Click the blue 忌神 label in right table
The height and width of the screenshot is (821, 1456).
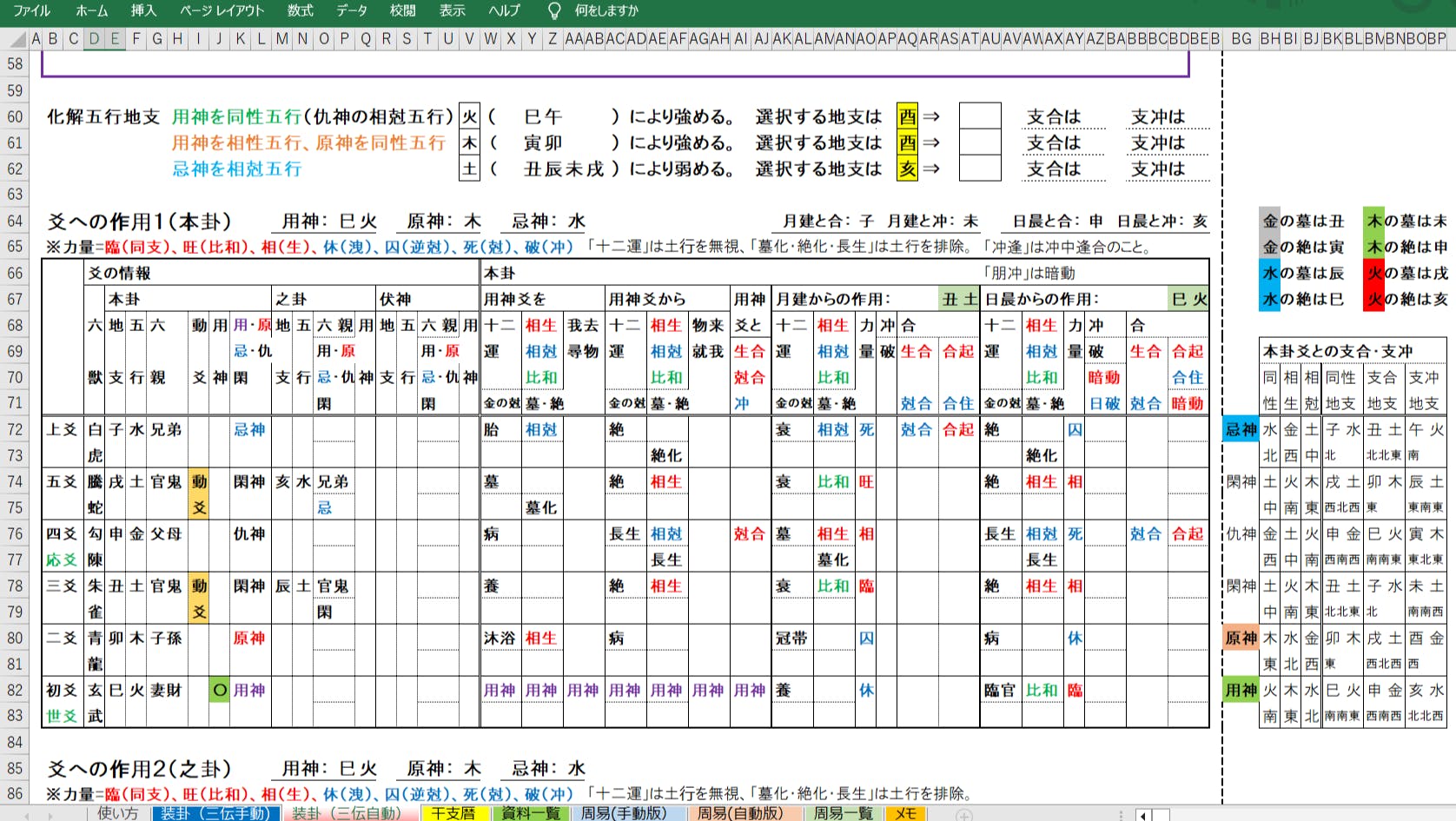pos(1241,429)
